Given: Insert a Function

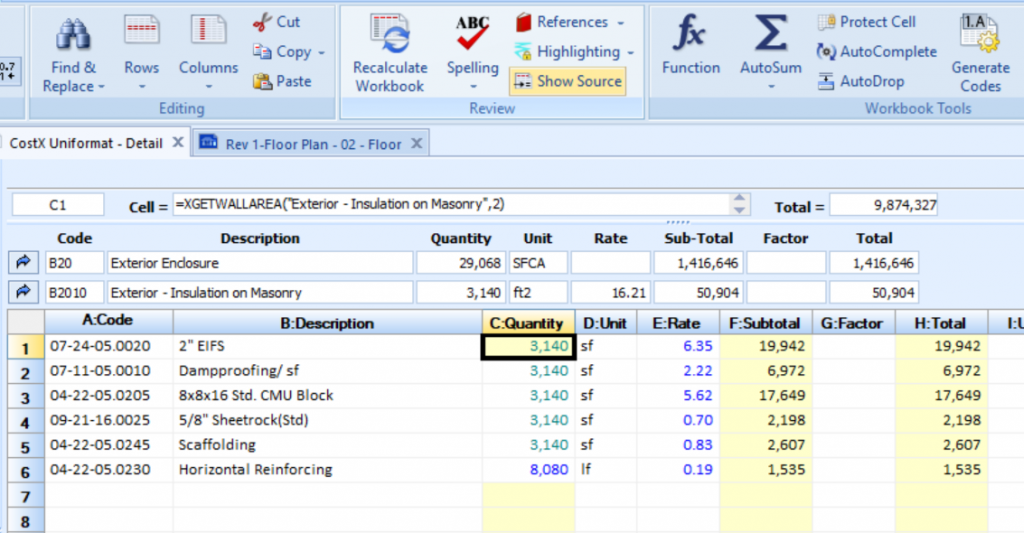Looking at the screenshot, I should click(x=690, y=44).
